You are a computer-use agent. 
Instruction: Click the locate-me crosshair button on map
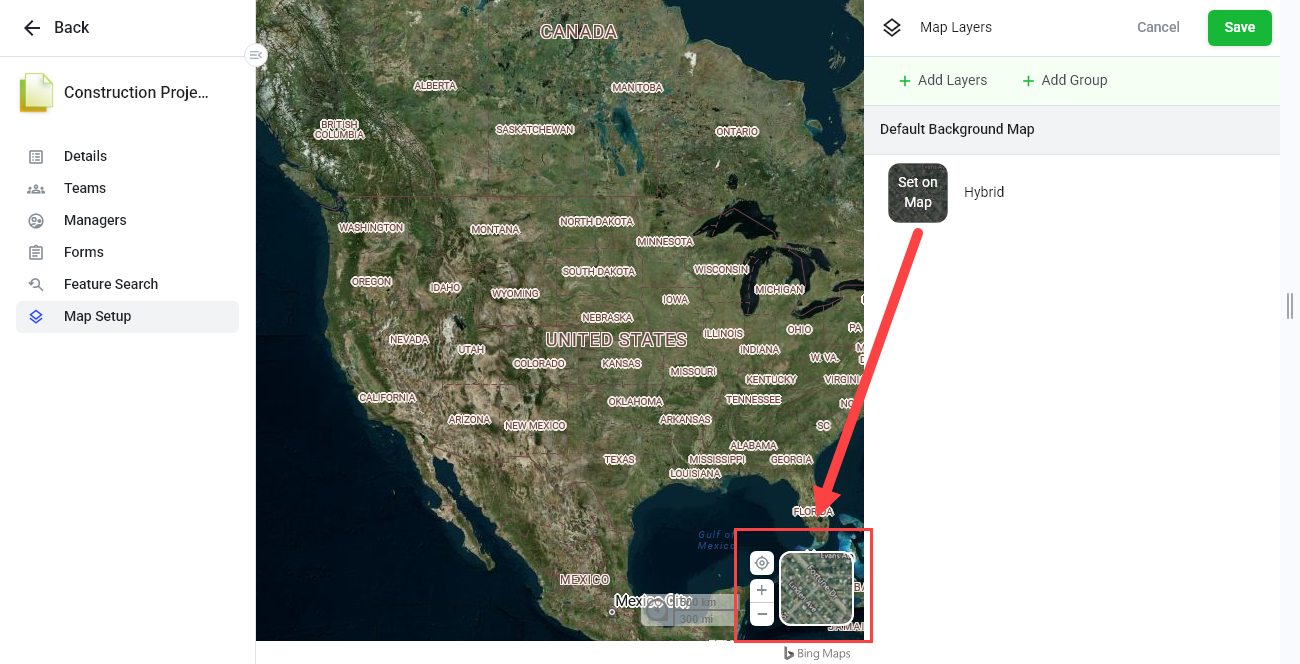click(761, 563)
